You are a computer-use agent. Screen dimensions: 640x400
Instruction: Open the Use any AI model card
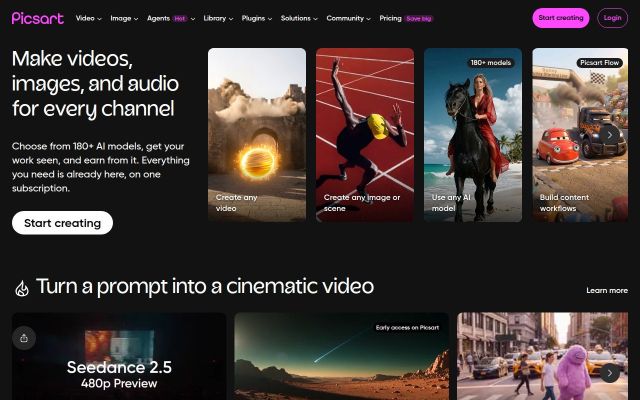click(473, 135)
